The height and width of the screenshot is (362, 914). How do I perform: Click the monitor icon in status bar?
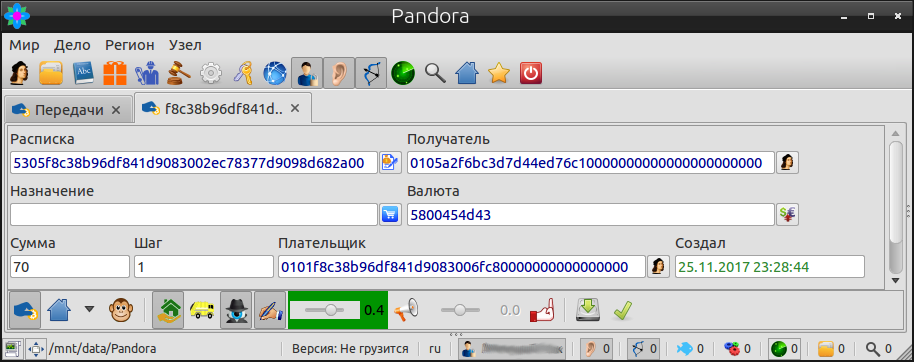pos(12,349)
